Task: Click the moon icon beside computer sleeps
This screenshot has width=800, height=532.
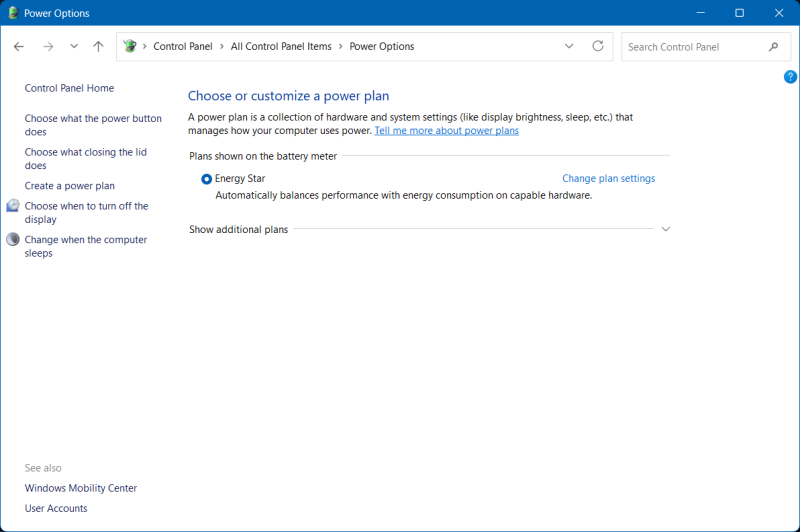Action: tap(13, 240)
